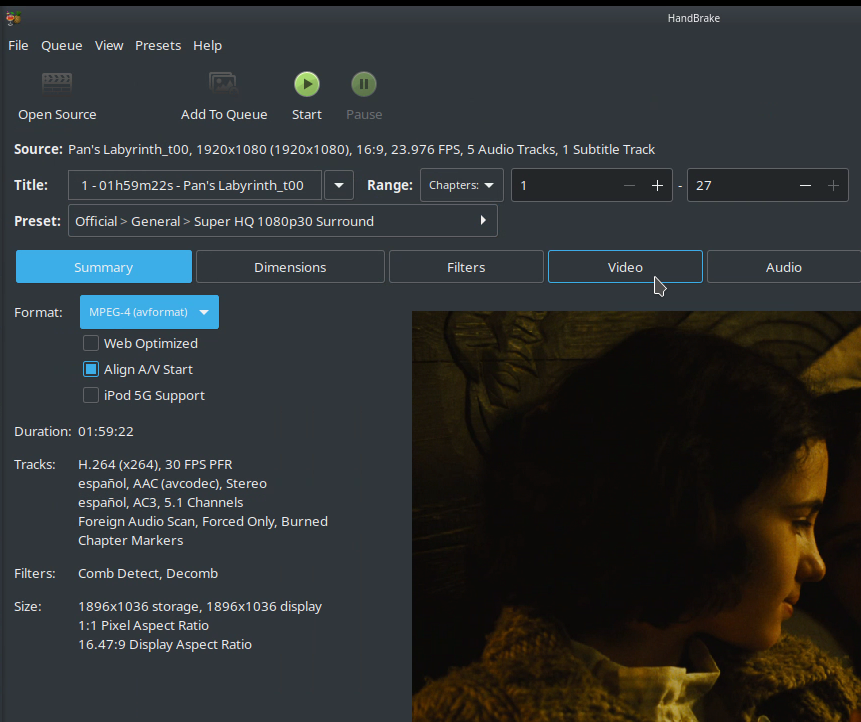Open the MPEG-4 (avformat) Format dropdown
The width and height of the screenshot is (861, 722).
coord(149,312)
